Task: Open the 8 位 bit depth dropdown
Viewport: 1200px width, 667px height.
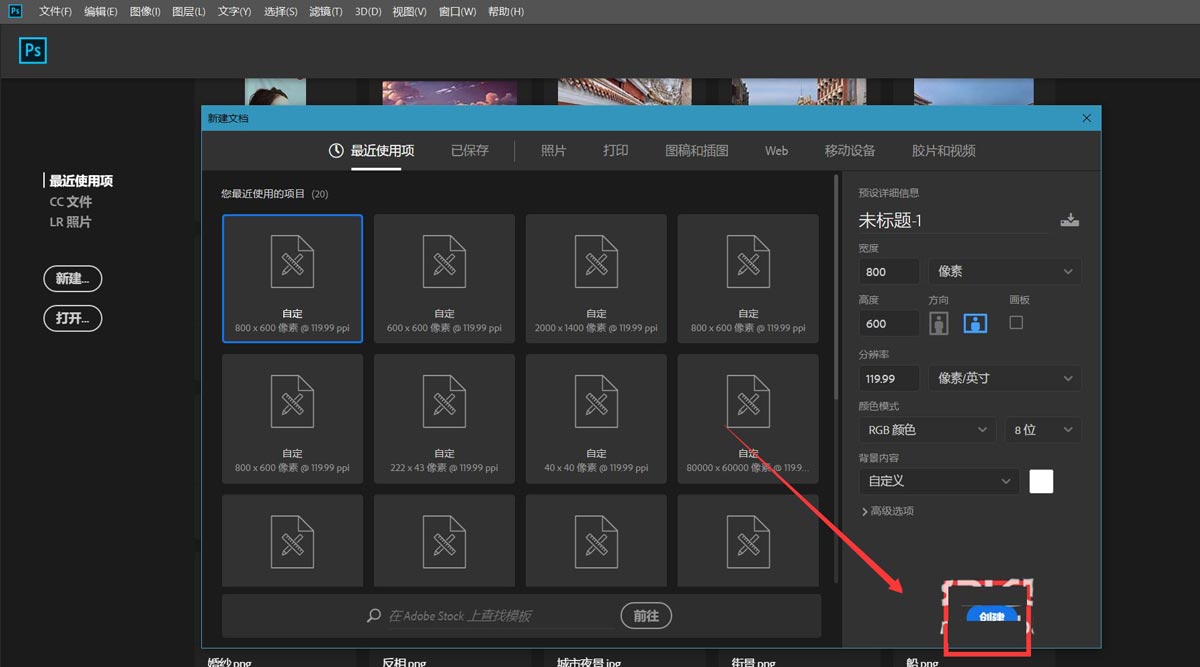Action: click(x=1042, y=430)
